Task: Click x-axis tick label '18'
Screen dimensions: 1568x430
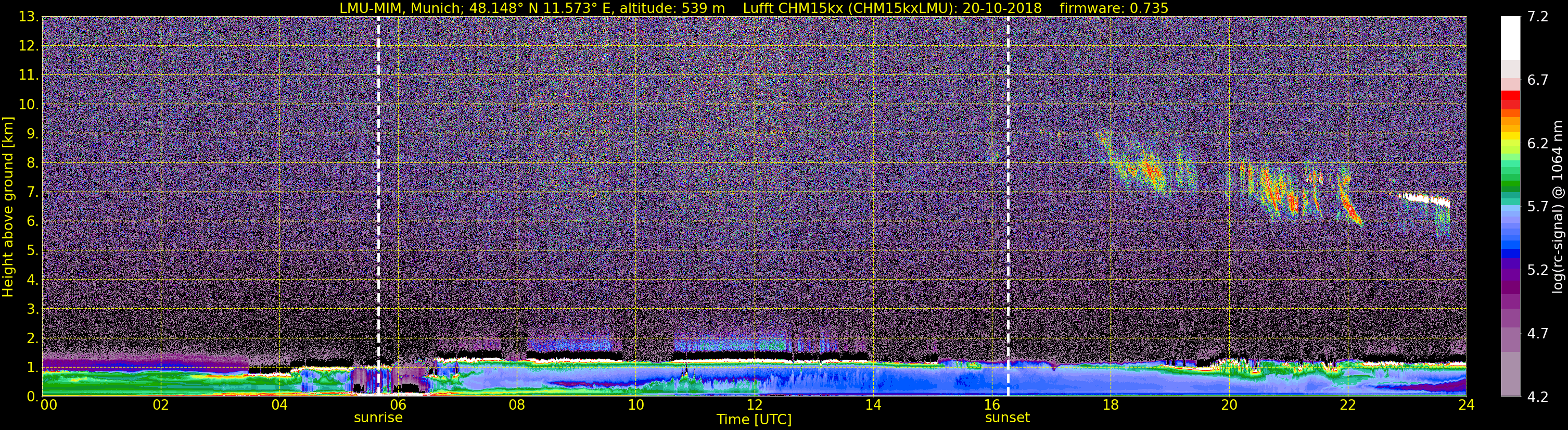Action: (x=1110, y=405)
